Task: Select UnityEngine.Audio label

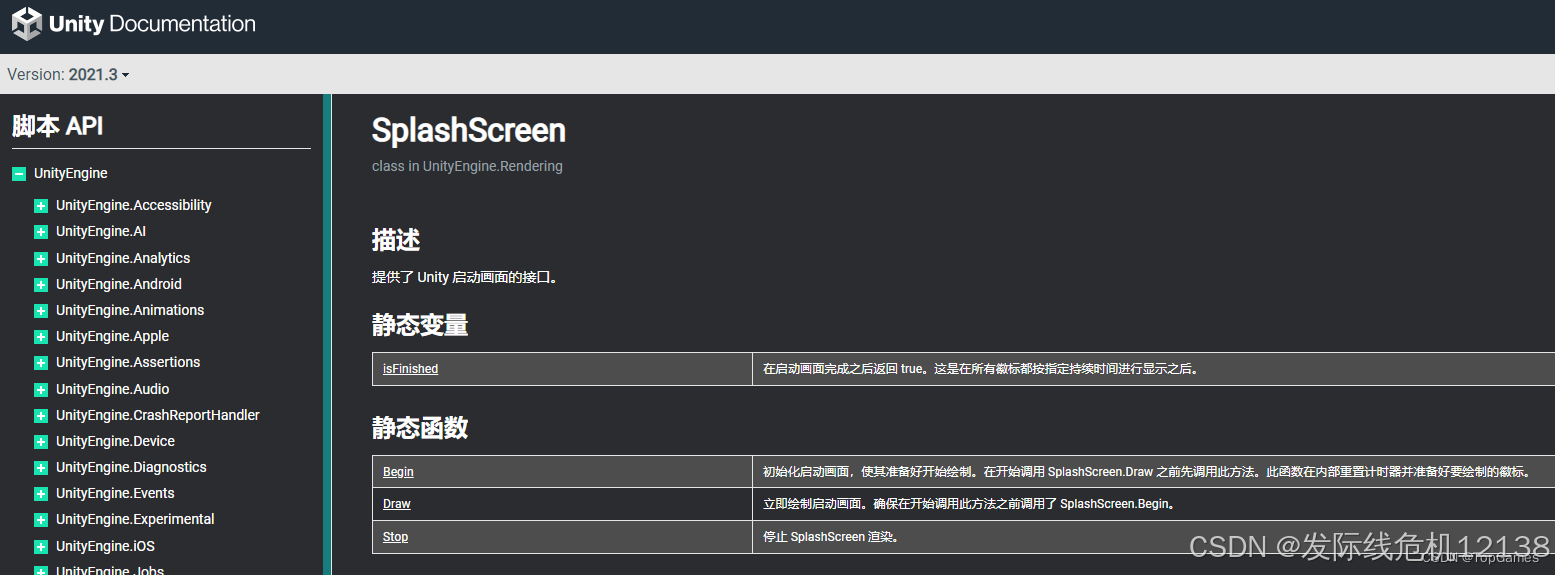Action: [x=113, y=389]
